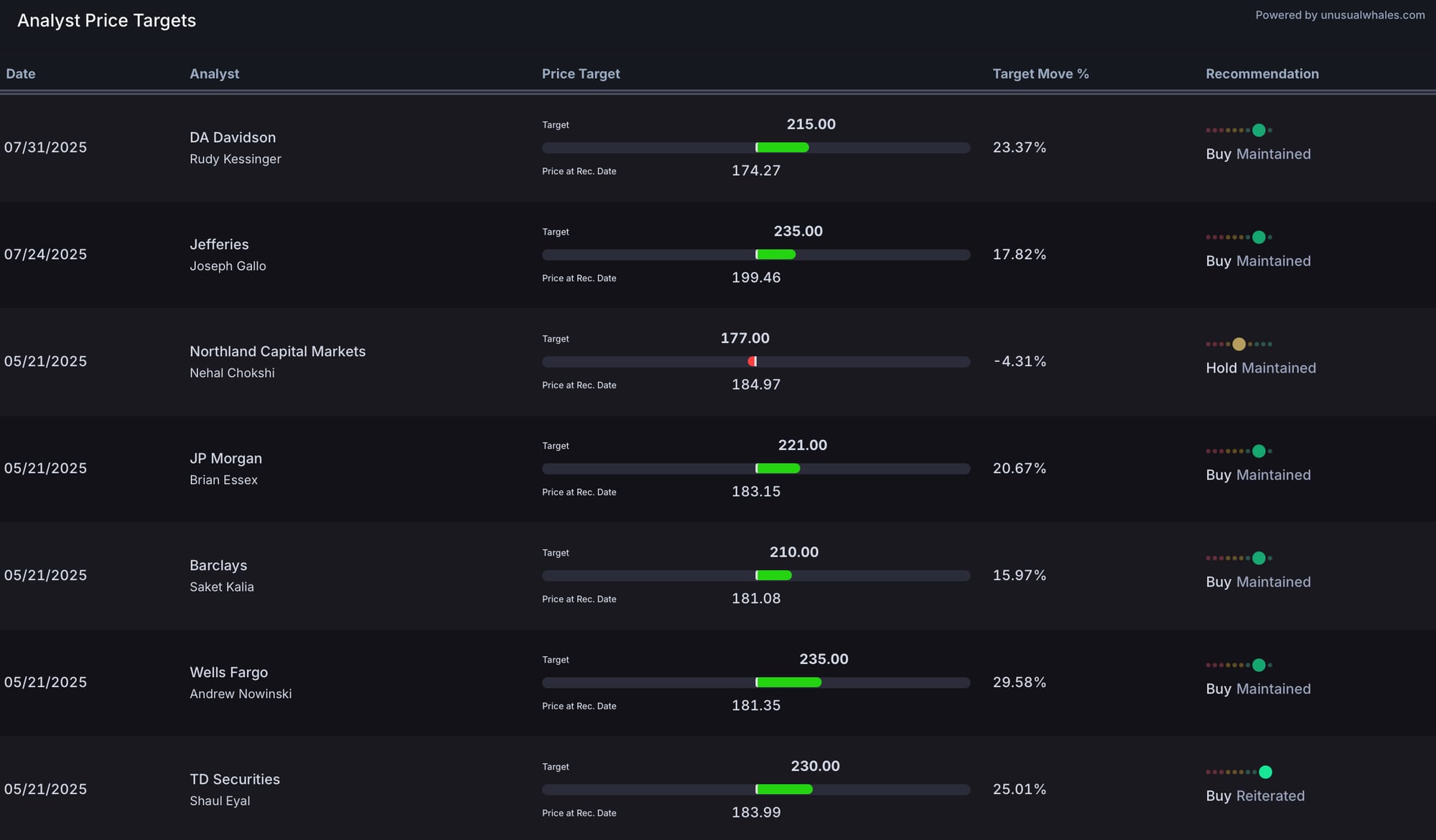Click Northland Capital Markets Hold rating indicator
This screenshot has height=840, width=1436.
1239,344
